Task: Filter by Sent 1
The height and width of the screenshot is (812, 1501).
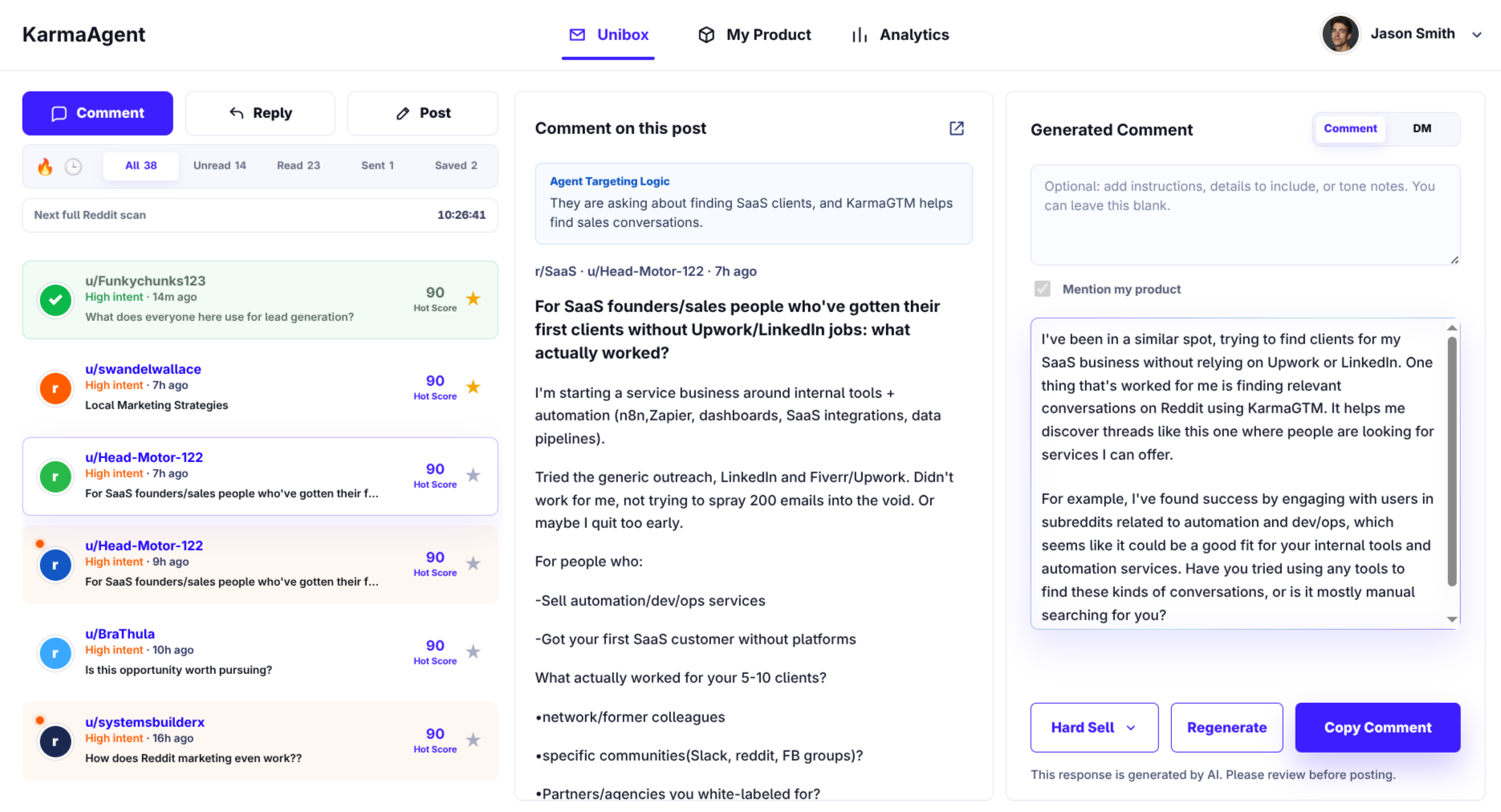Action: (377, 166)
